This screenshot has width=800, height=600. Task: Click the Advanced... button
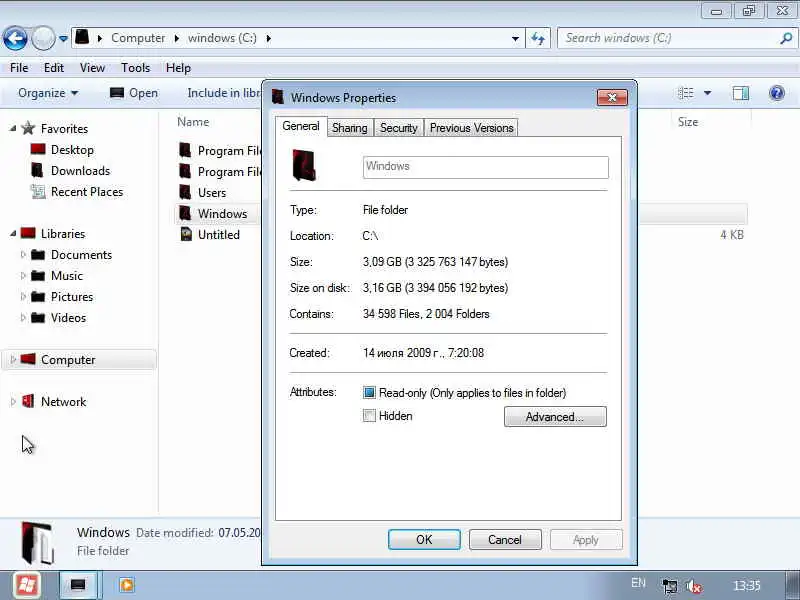[x=555, y=417]
